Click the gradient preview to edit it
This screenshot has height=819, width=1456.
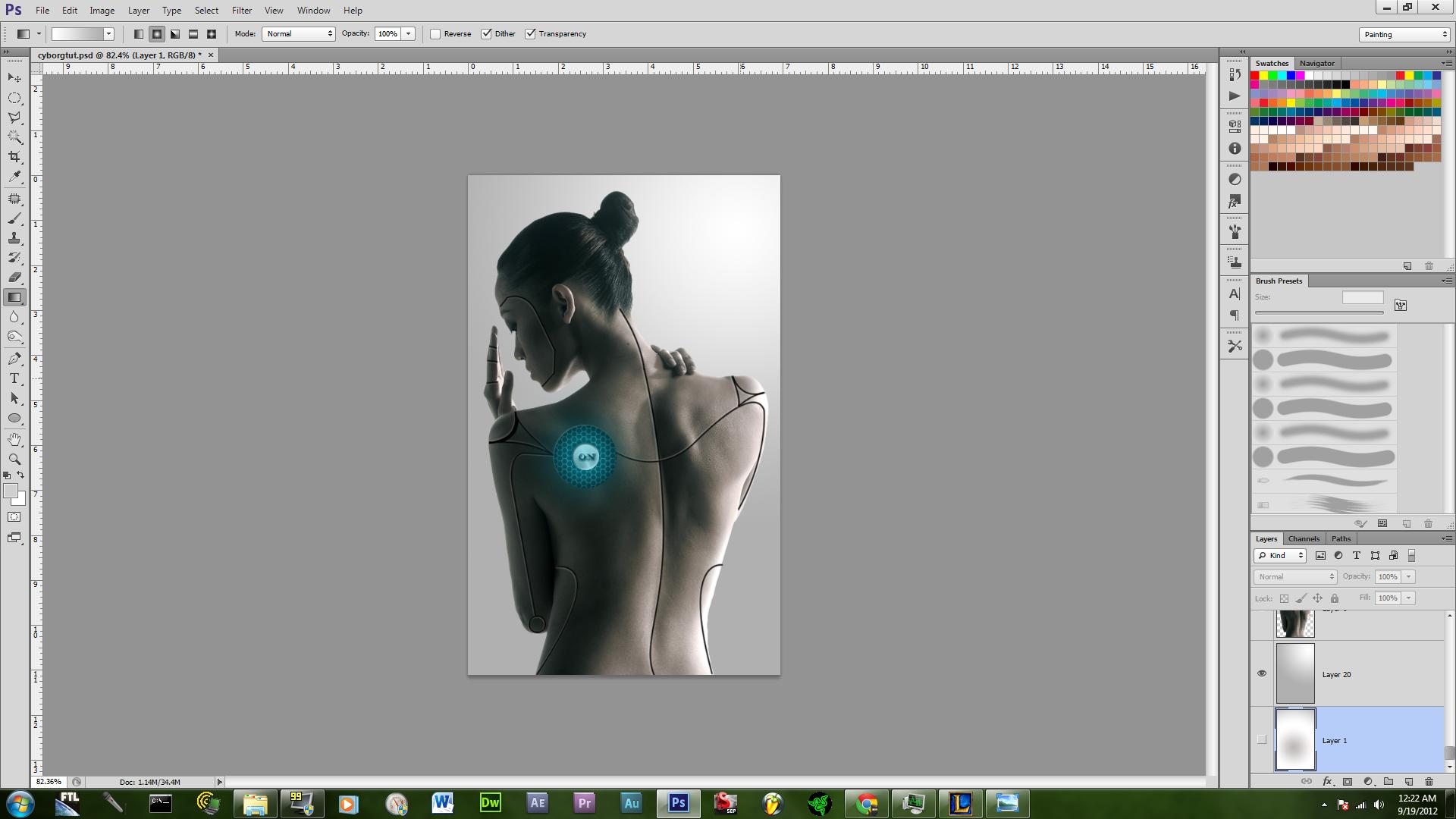click(77, 34)
